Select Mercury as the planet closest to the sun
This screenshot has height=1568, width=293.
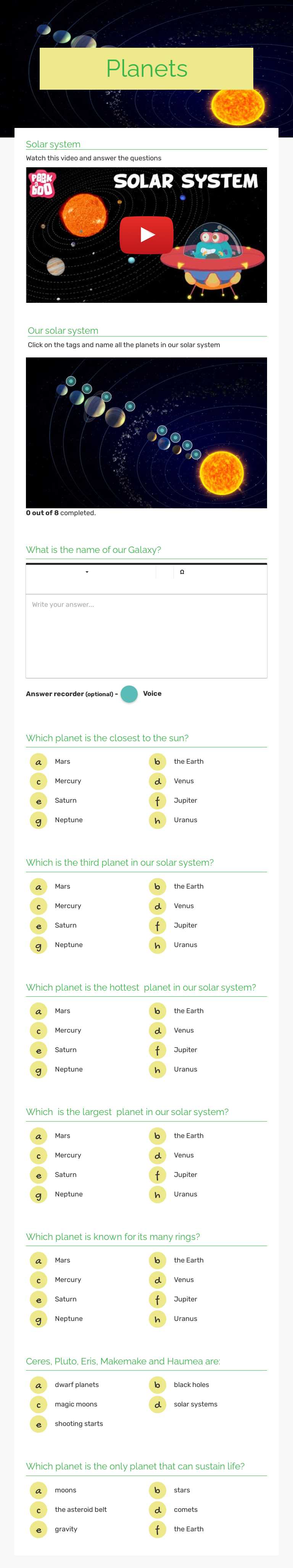tap(38, 781)
